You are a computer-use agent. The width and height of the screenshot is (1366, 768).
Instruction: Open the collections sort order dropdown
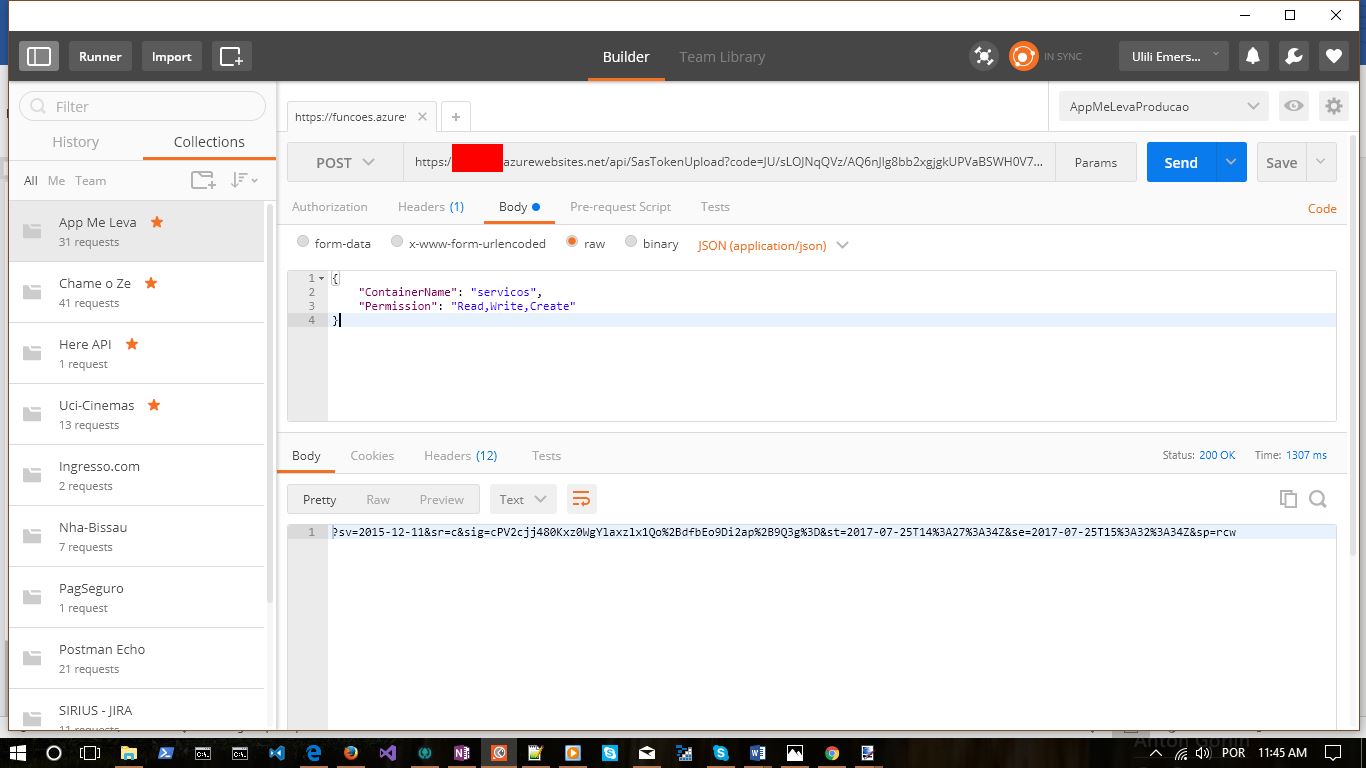[244, 180]
